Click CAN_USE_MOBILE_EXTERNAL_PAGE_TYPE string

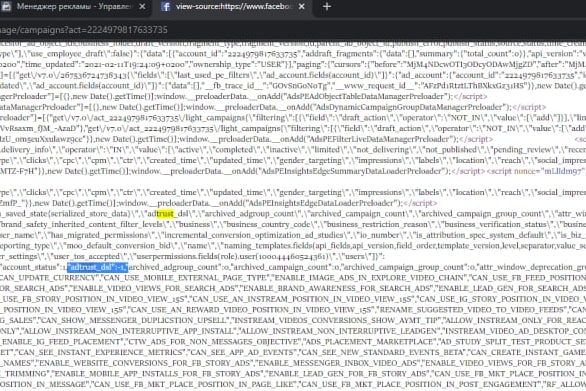(x=186, y=278)
